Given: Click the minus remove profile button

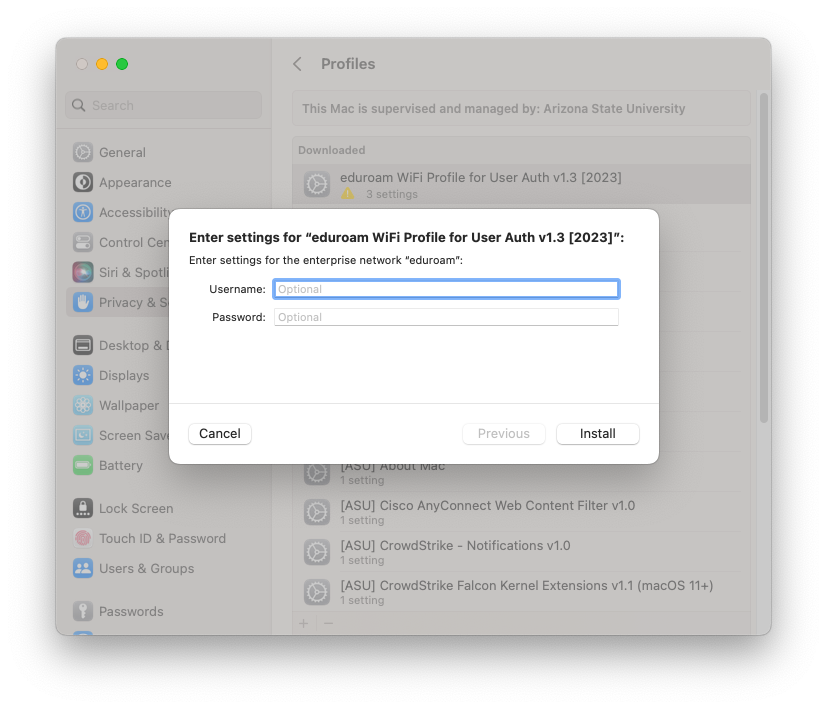Looking at the screenshot, I should 329,624.
